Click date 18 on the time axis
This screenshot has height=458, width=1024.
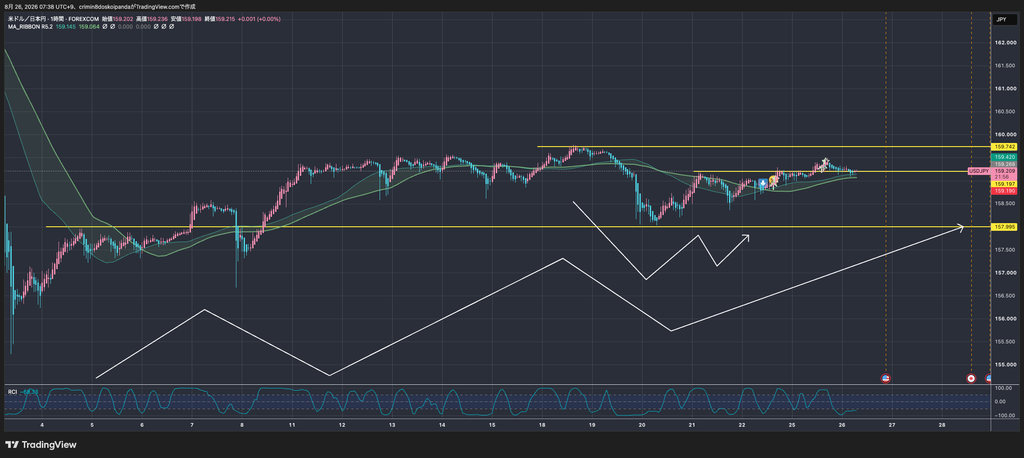[542, 425]
